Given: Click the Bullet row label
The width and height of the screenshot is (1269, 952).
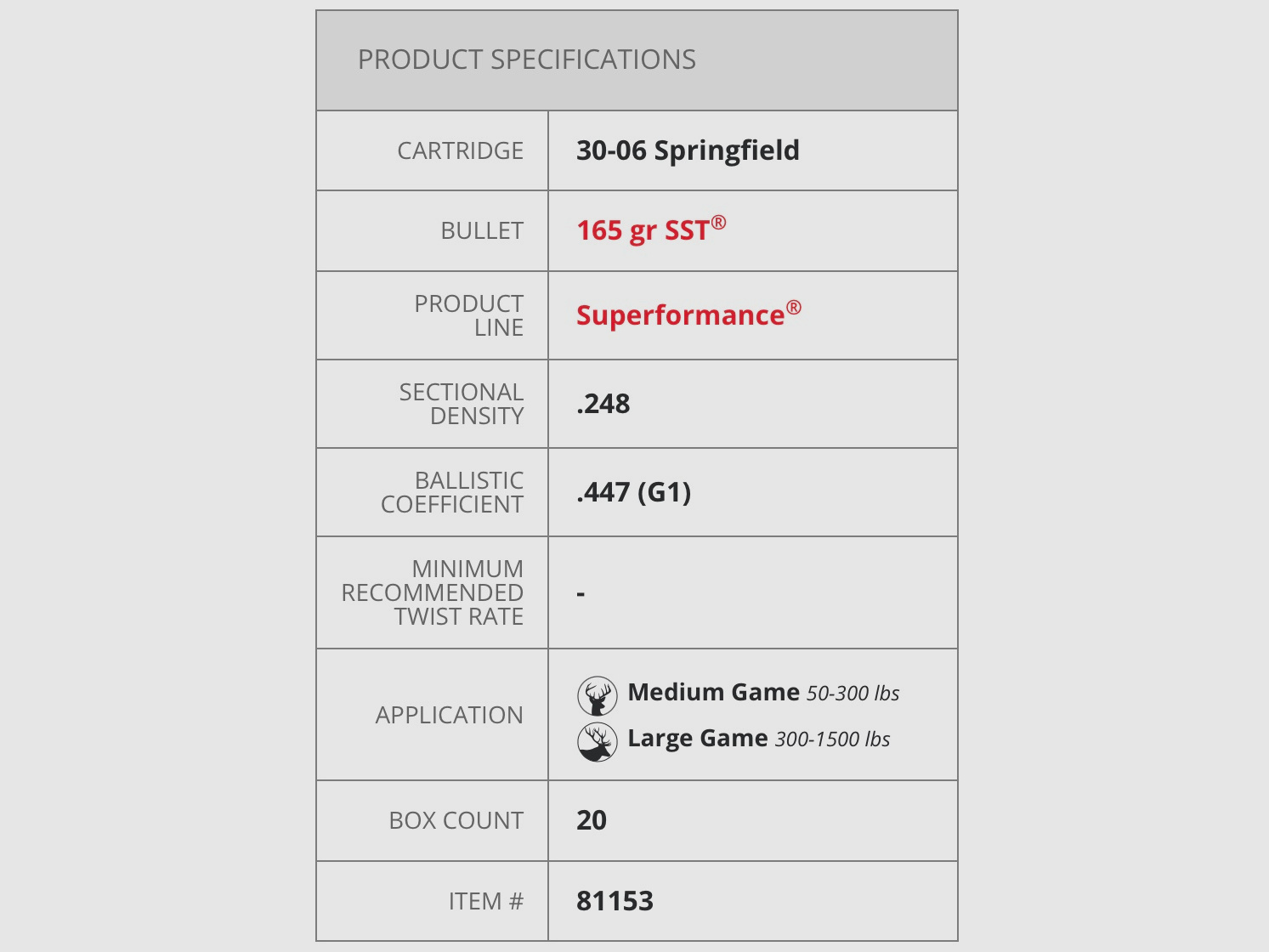Looking at the screenshot, I should 481,230.
